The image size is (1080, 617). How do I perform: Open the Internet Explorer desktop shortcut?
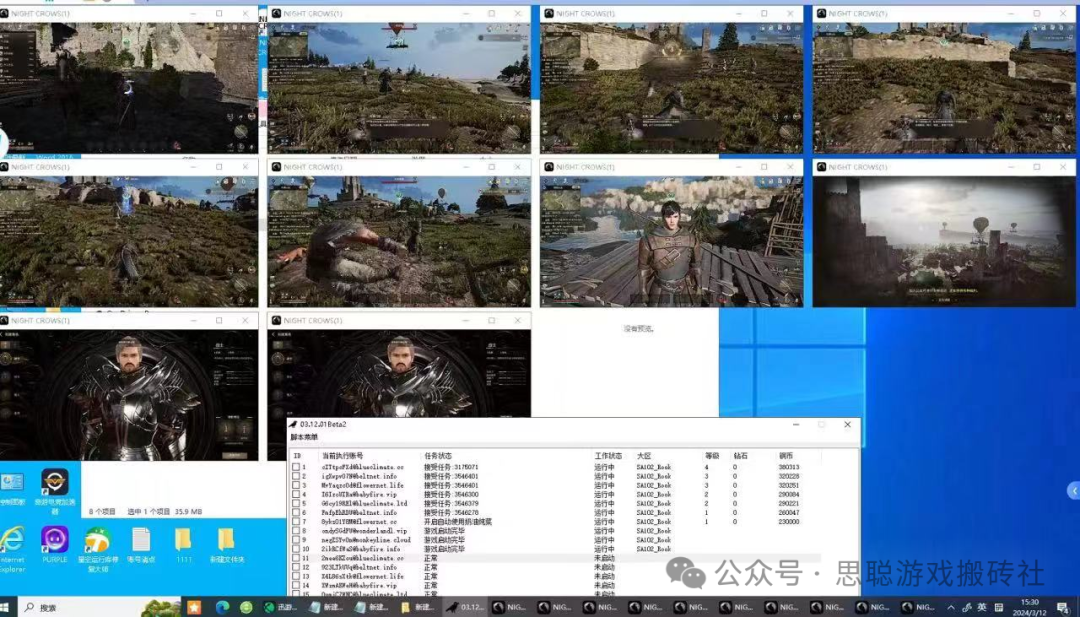coord(12,541)
